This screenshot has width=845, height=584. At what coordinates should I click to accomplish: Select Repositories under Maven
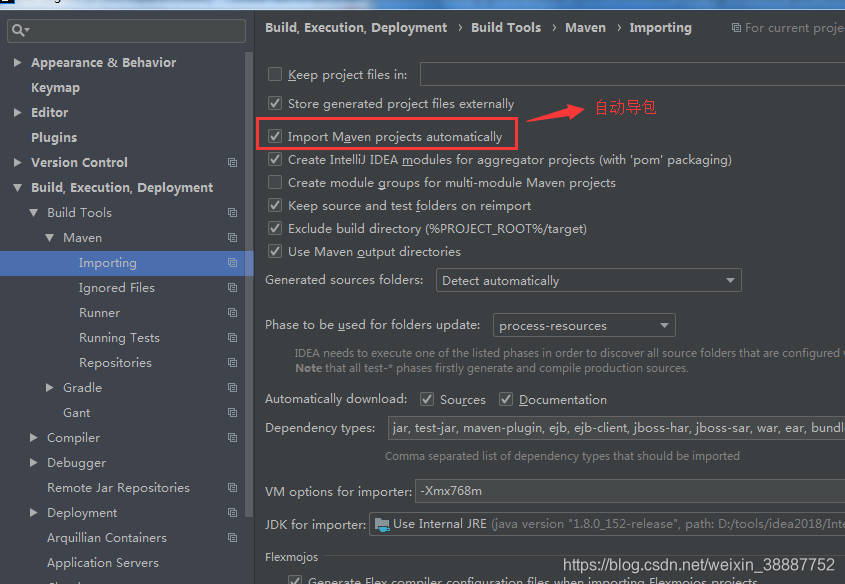pyautogui.click(x=115, y=363)
